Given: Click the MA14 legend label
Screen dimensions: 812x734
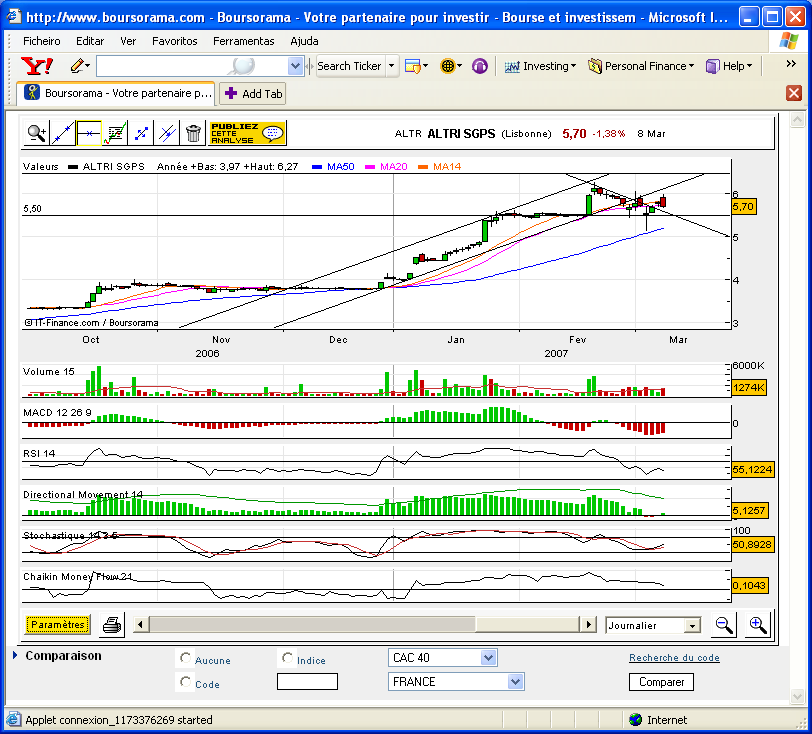Looking at the screenshot, I should click(x=446, y=166).
